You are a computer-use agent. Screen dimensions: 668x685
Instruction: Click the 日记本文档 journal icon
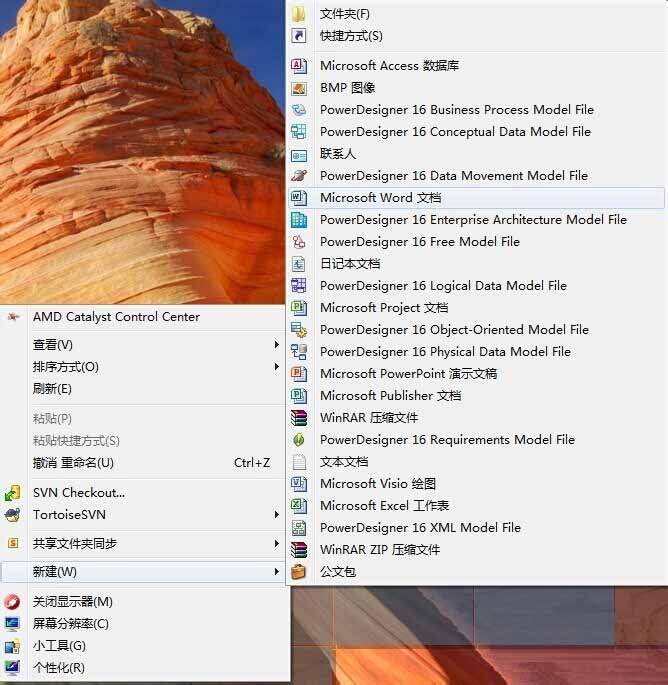pos(299,264)
